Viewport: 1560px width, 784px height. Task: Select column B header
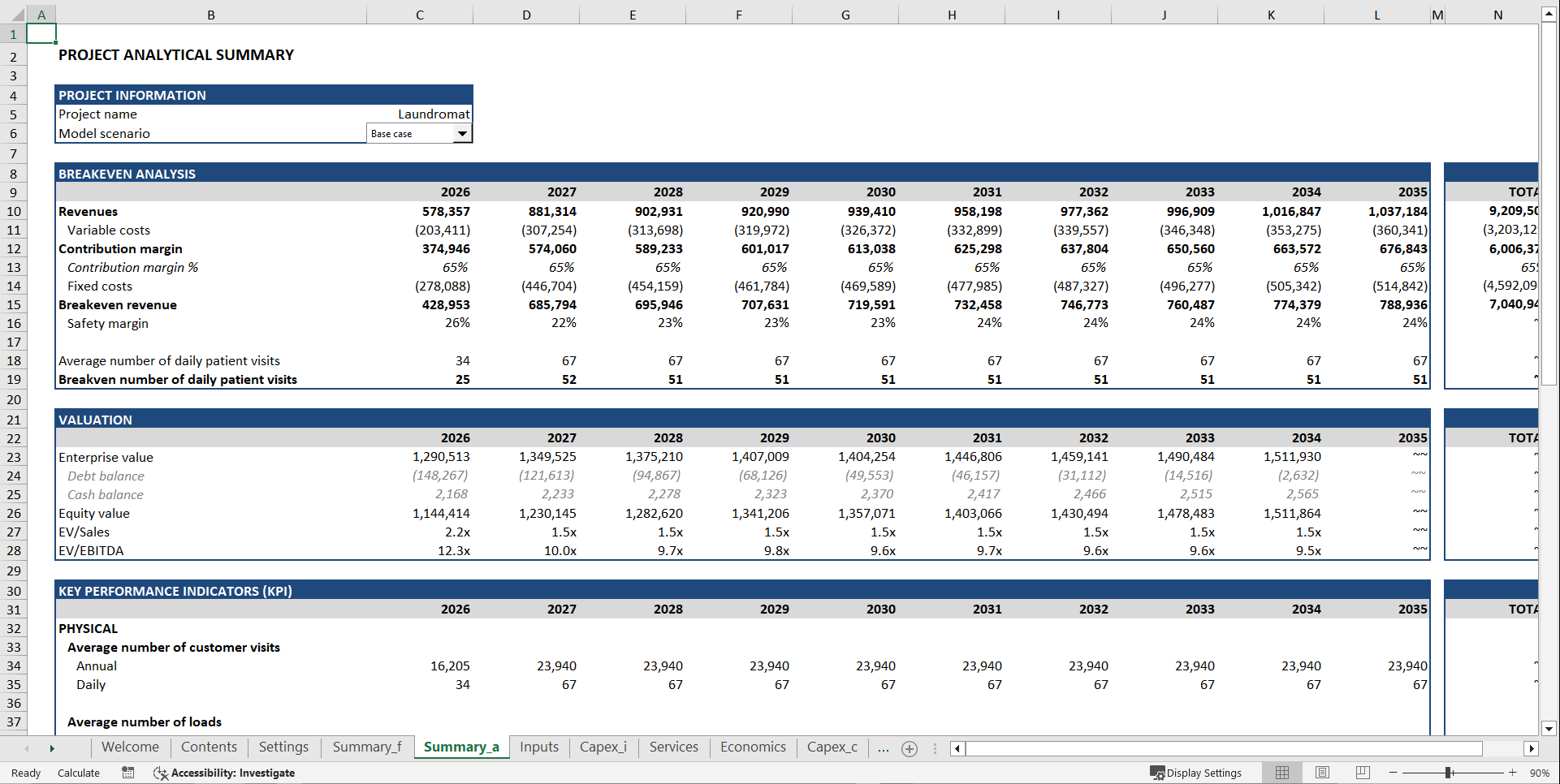click(210, 14)
